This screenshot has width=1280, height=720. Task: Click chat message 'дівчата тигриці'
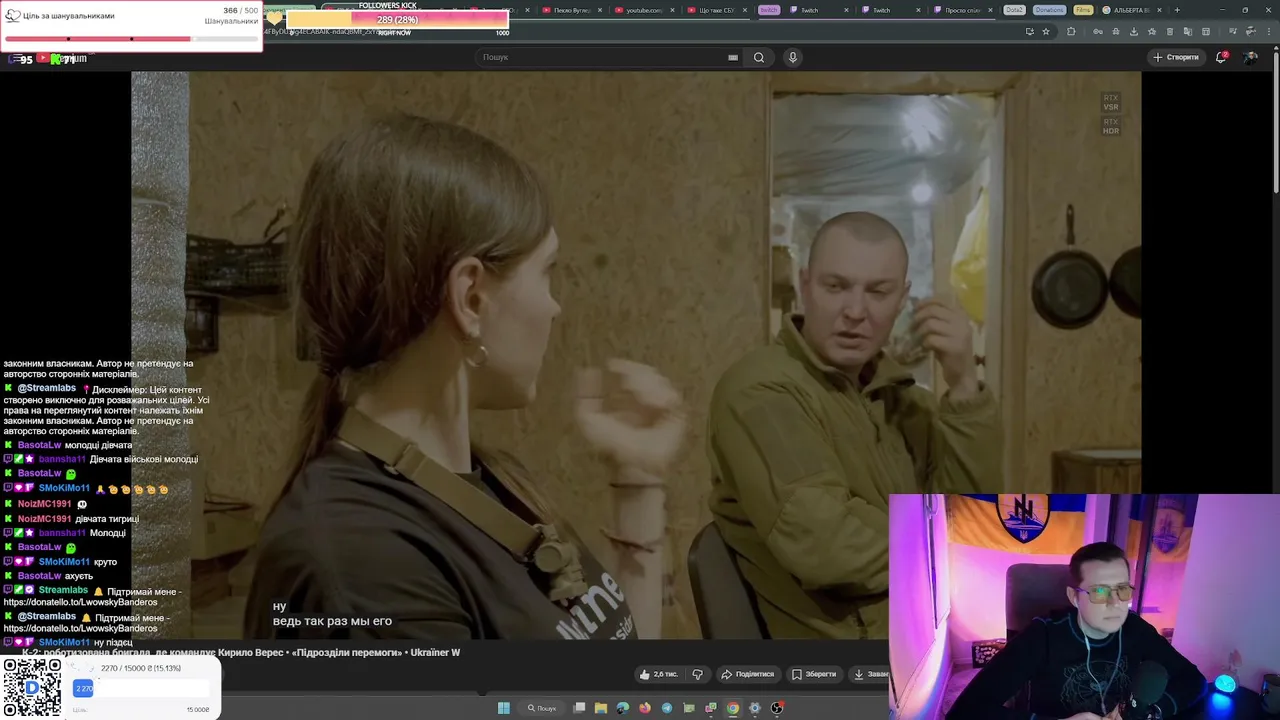point(107,519)
